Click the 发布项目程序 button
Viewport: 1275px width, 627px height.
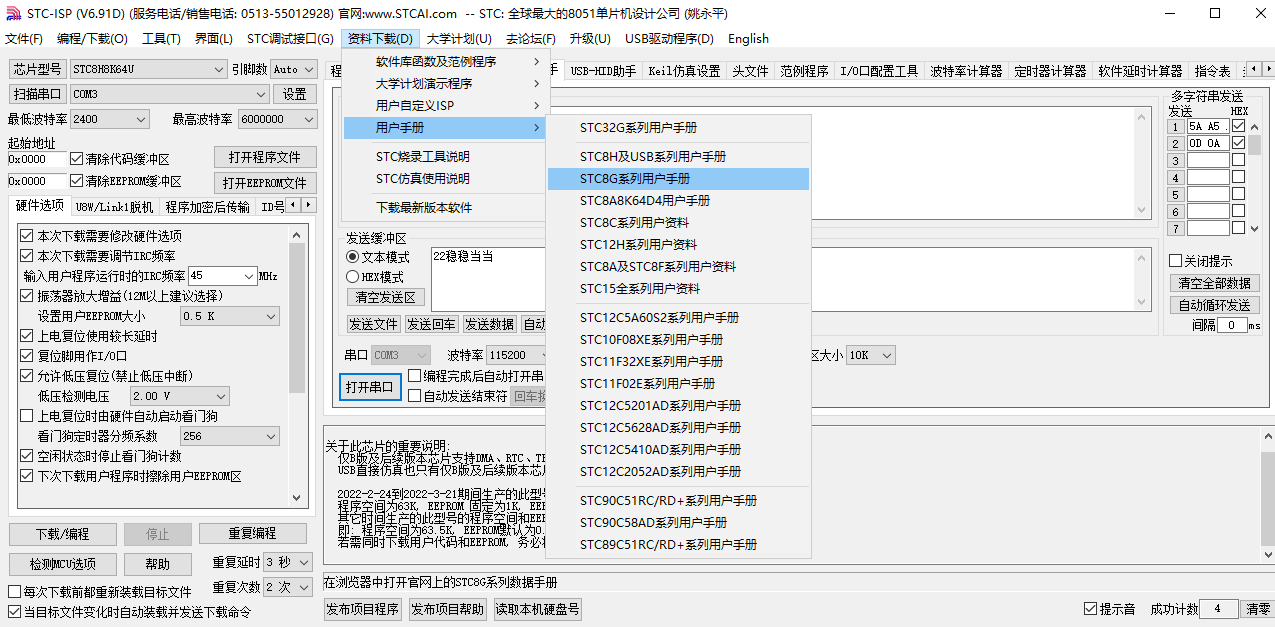point(362,609)
